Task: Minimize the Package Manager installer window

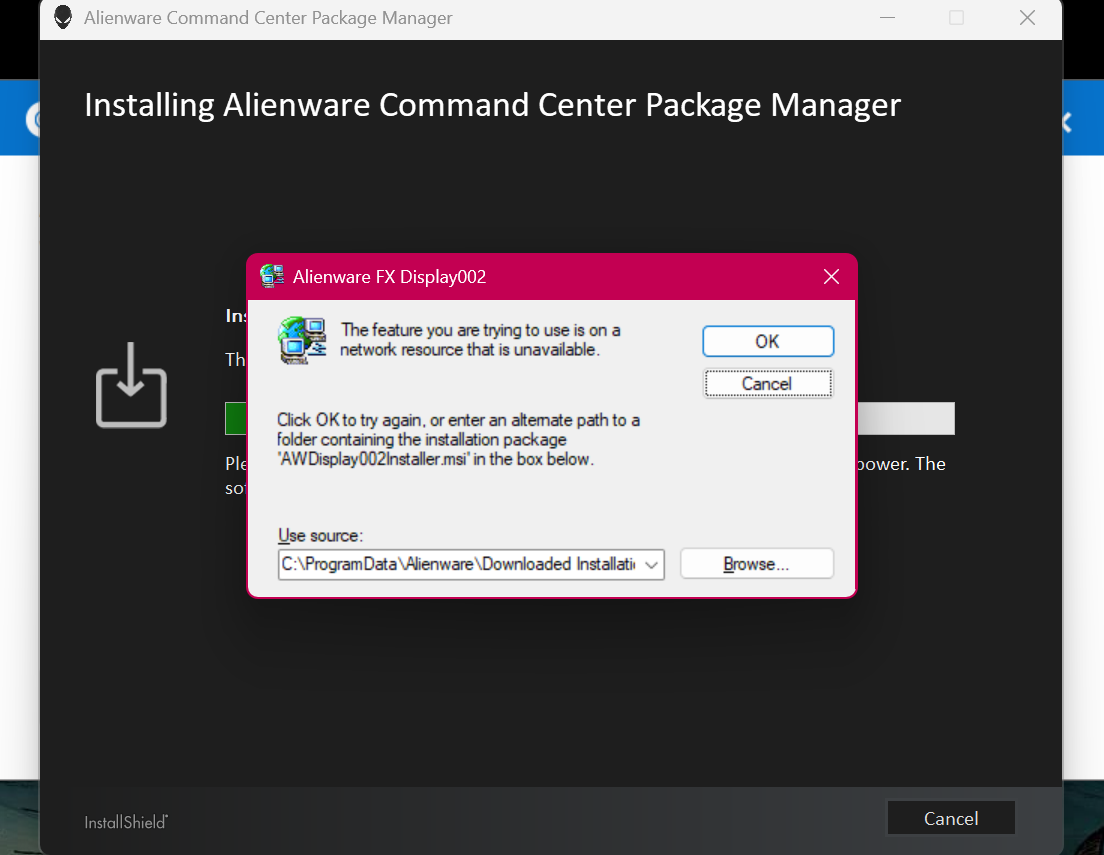Action: [x=887, y=18]
